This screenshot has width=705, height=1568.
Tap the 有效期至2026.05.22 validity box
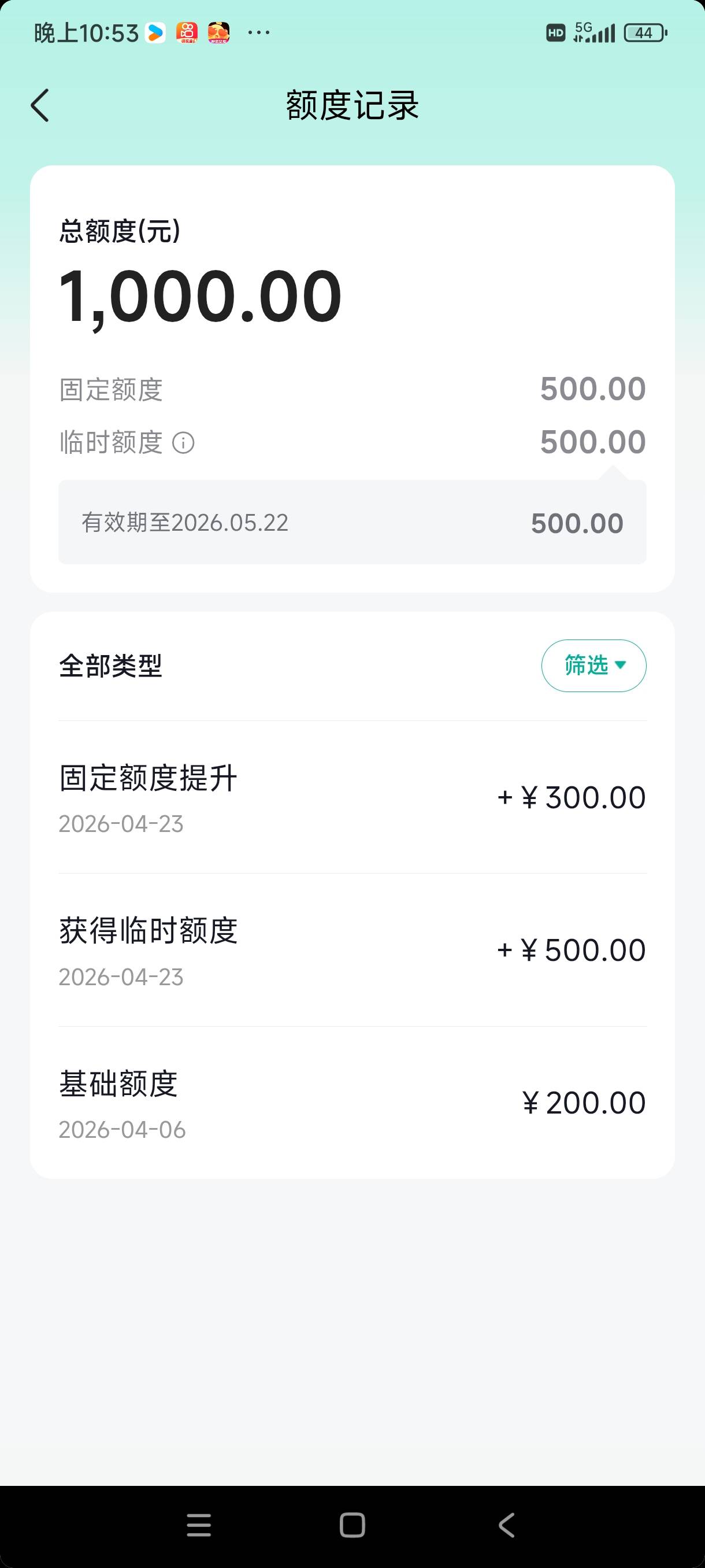(352, 522)
